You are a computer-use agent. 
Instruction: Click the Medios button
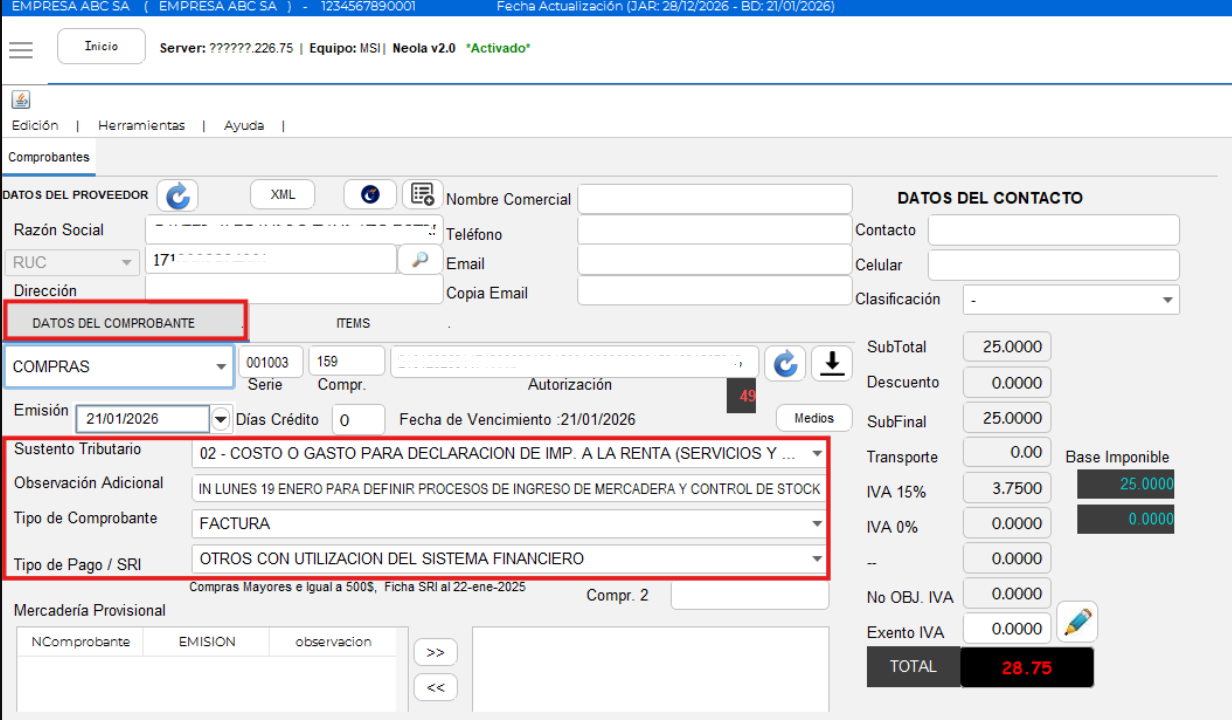813,418
